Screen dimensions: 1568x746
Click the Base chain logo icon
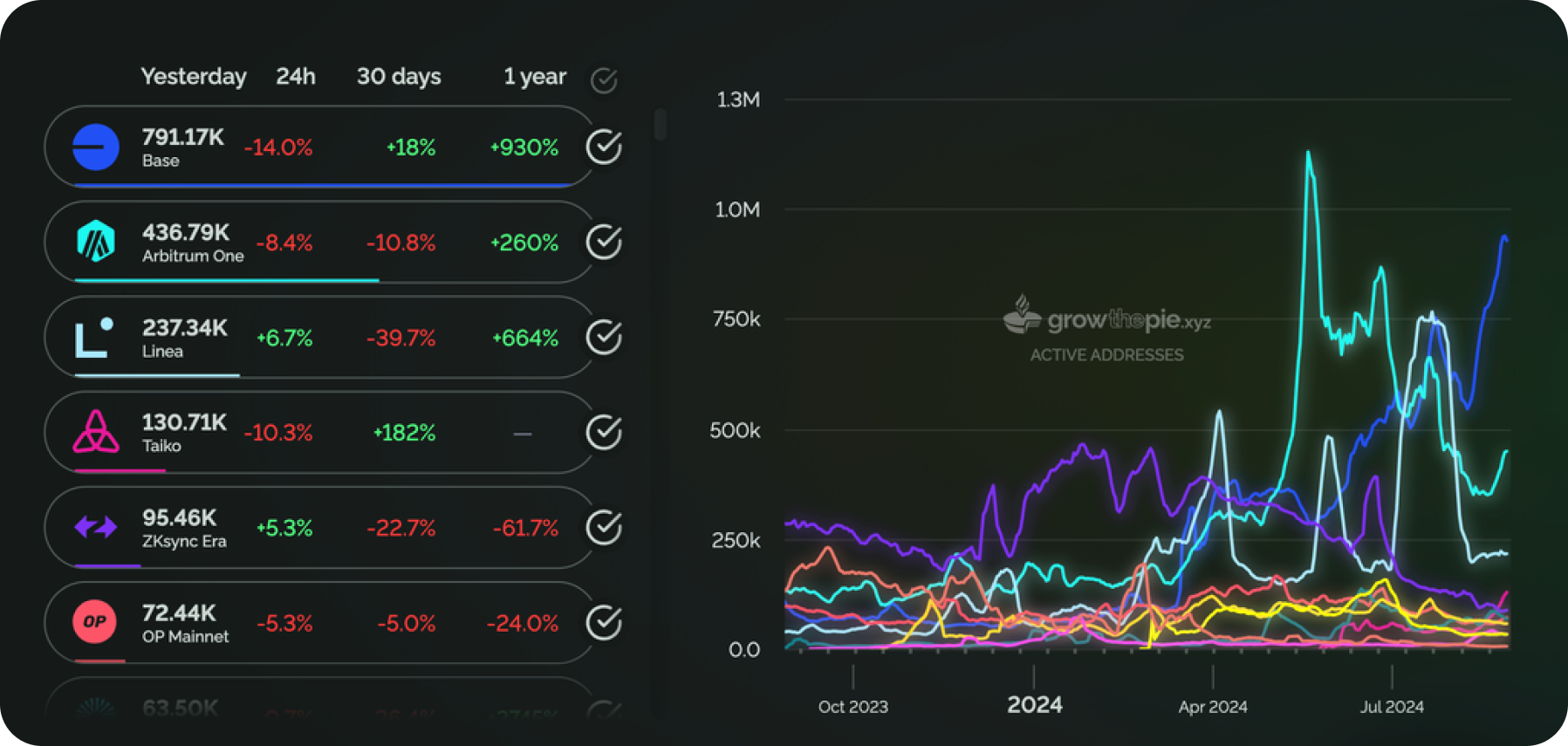96,147
